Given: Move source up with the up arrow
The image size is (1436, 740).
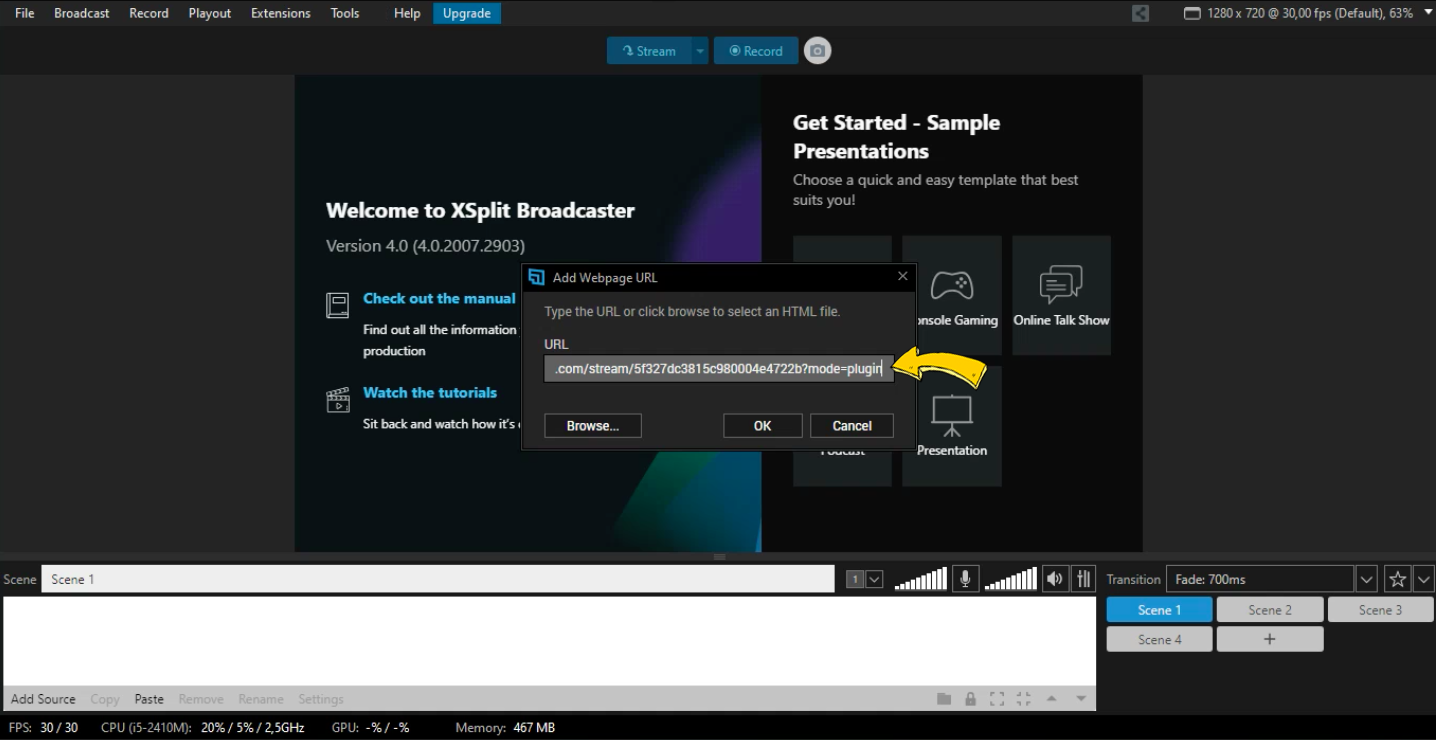Looking at the screenshot, I should tap(1051, 699).
